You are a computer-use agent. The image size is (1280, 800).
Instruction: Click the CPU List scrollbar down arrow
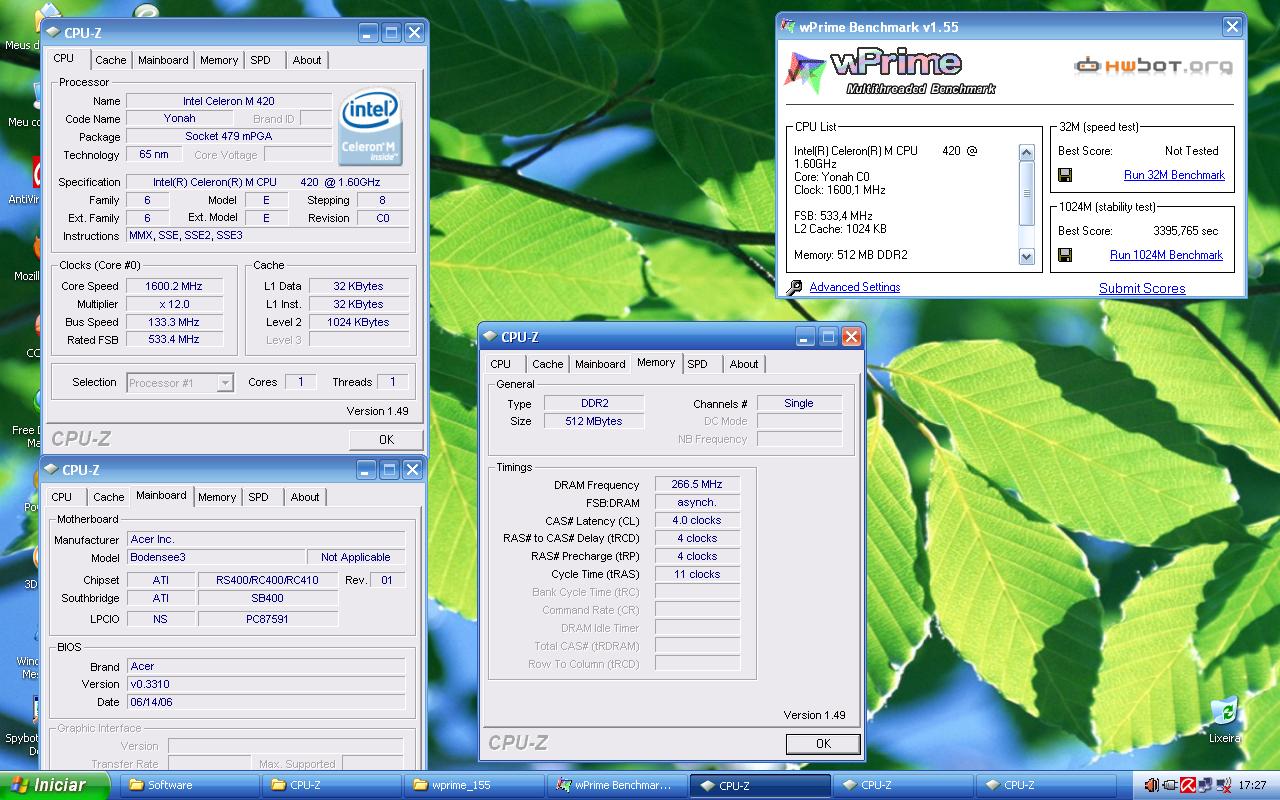(1026, 257)
